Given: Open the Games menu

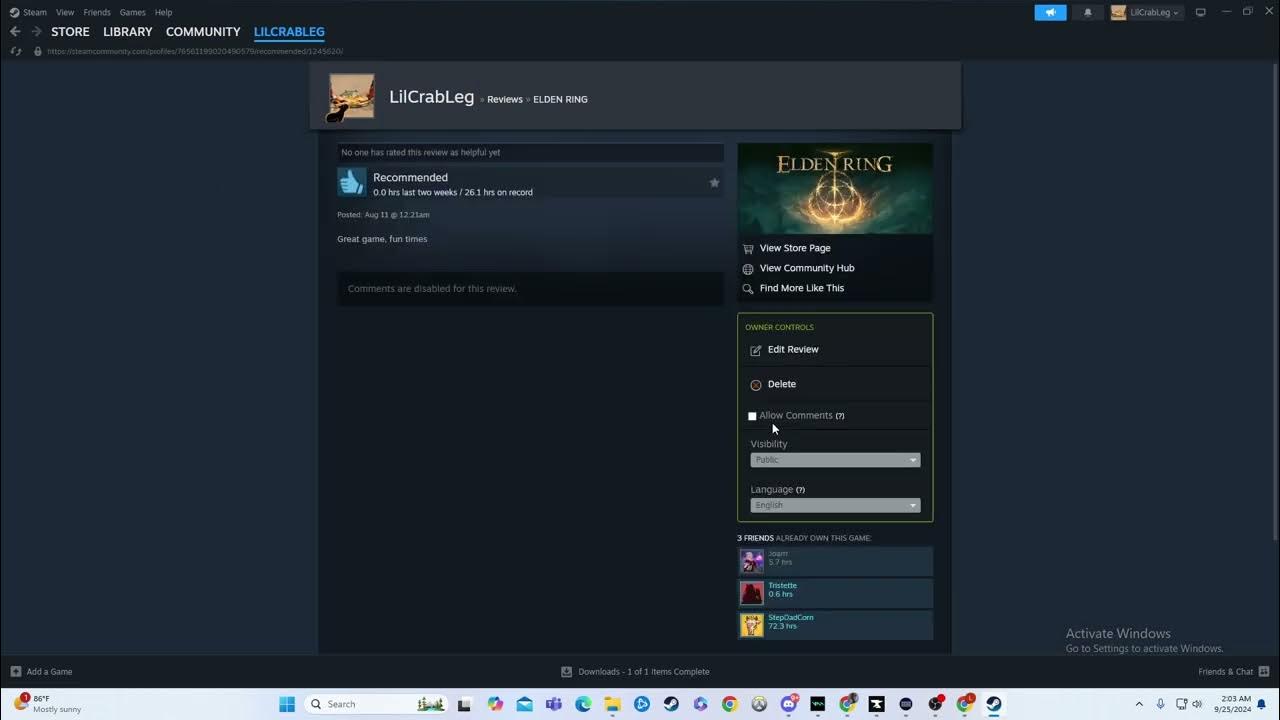Looking at the screenshot, I should tap(132, 12).
